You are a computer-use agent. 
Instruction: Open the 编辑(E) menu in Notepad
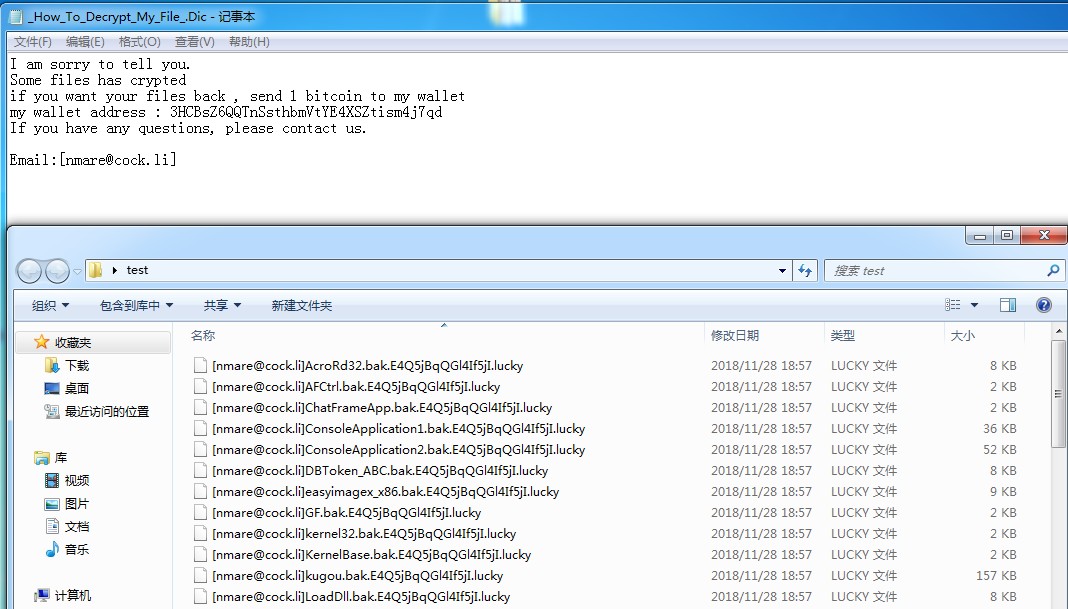85,42
